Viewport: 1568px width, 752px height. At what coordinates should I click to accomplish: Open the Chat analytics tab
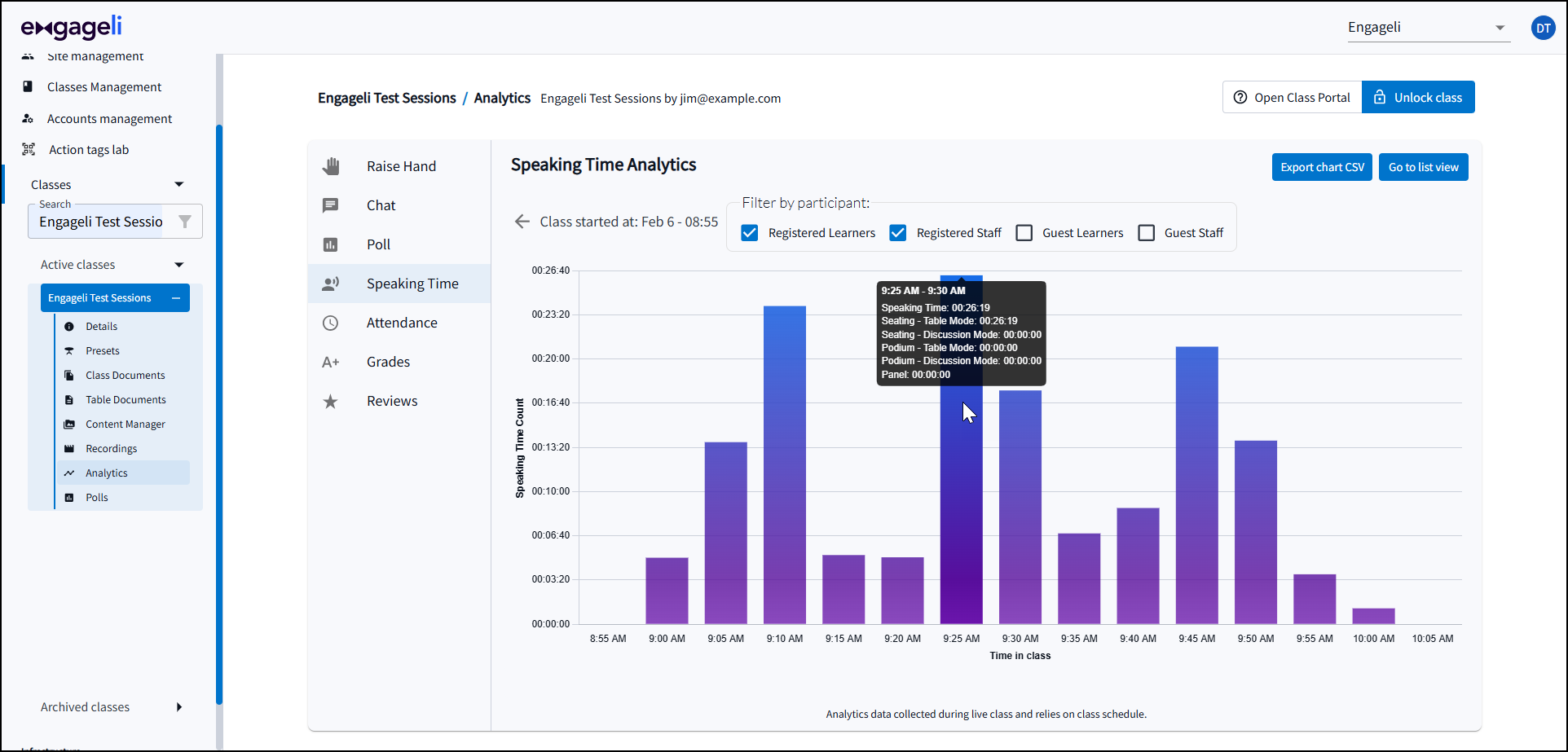[x=399, y=205]
